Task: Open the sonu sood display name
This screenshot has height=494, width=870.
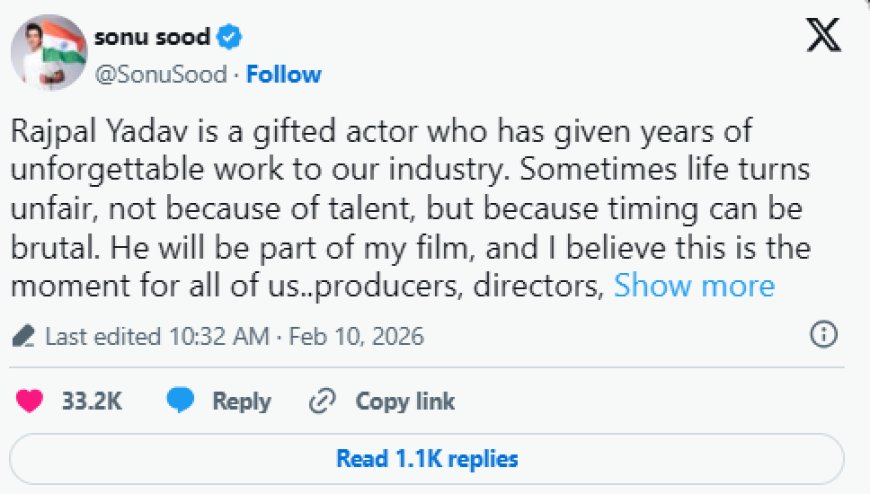Action: [x=152, y=38]
